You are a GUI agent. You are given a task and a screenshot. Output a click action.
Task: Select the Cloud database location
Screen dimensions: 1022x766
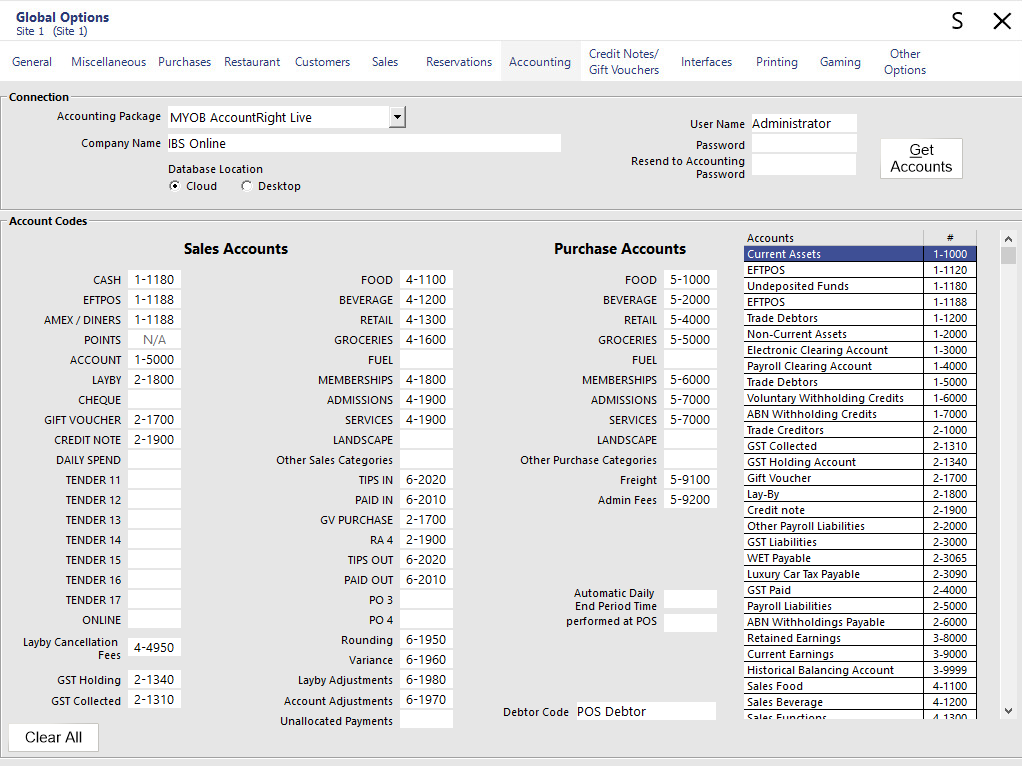(175, 186)
